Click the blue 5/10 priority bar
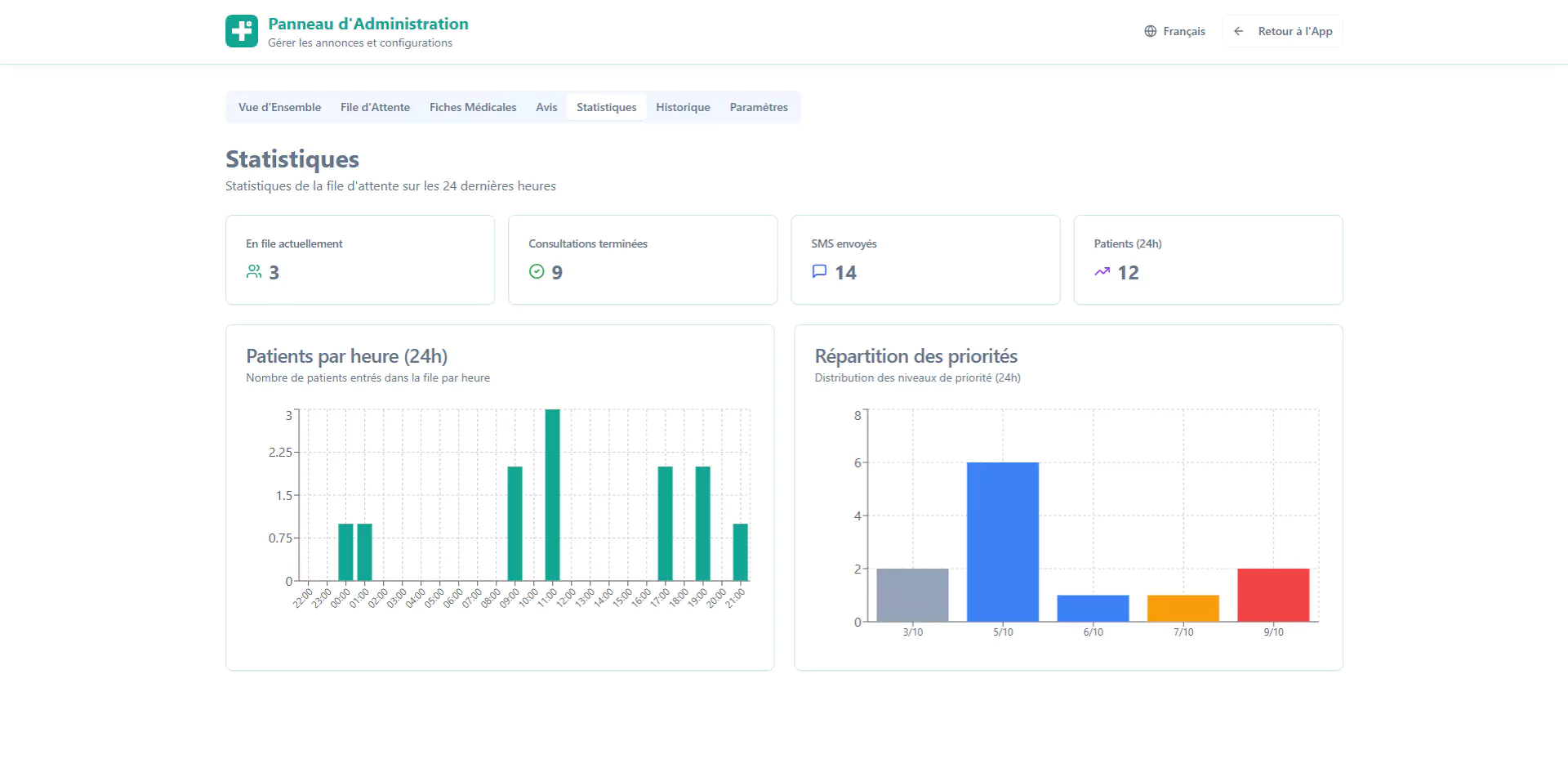This screenshot has height=768, width=1568. pos(1002,542)
